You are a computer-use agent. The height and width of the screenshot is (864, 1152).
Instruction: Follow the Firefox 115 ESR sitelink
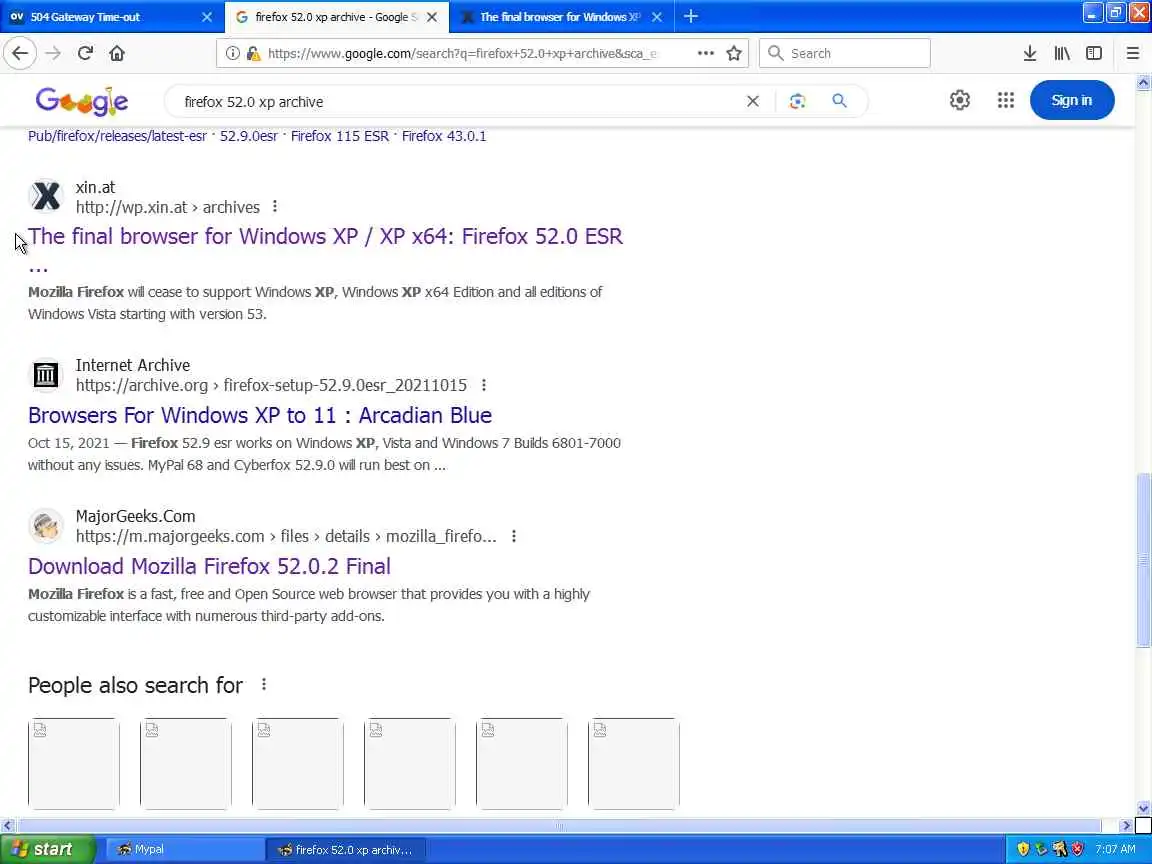pos(339,136)
